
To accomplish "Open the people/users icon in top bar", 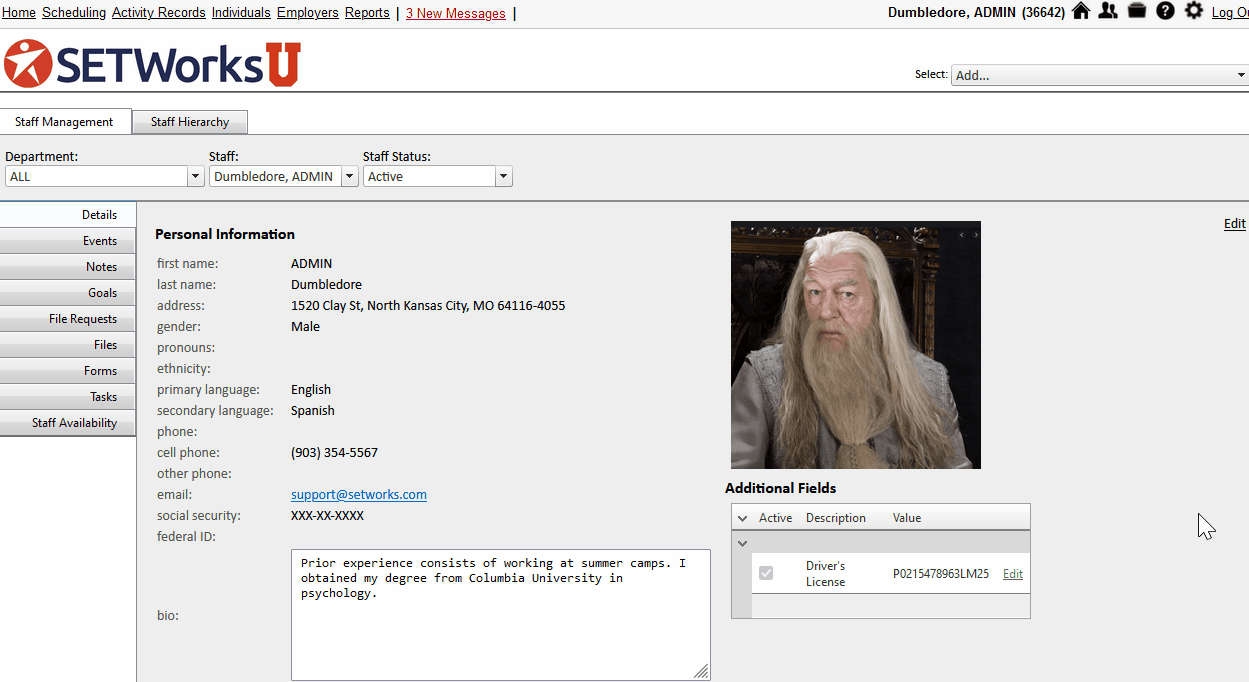I will click(1108, 11).
